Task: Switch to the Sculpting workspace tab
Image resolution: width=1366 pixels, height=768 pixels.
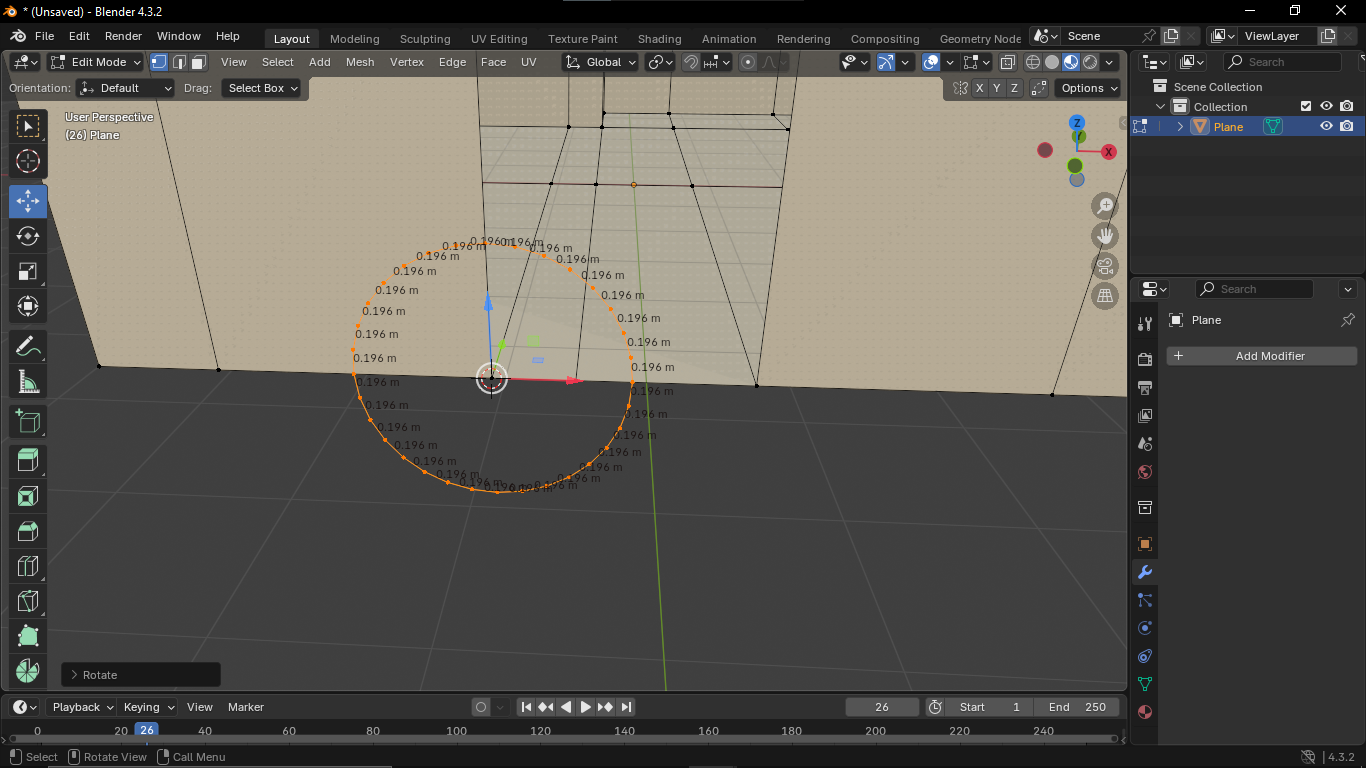Action: coord(425,39)
